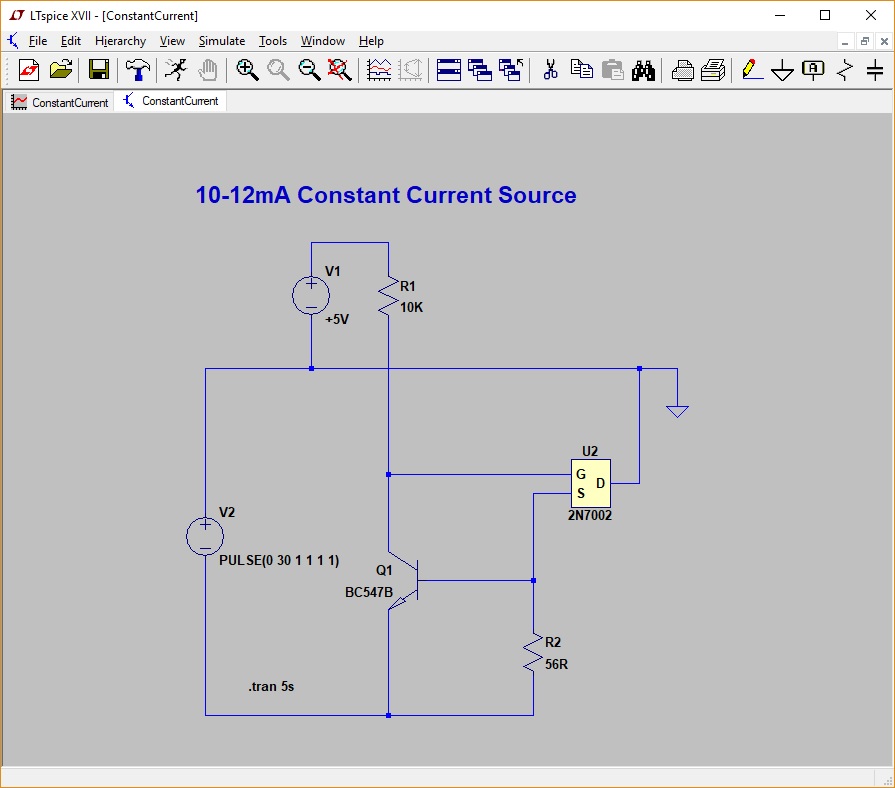
Task: Open the Simulate menu
Action: [221, 41]
